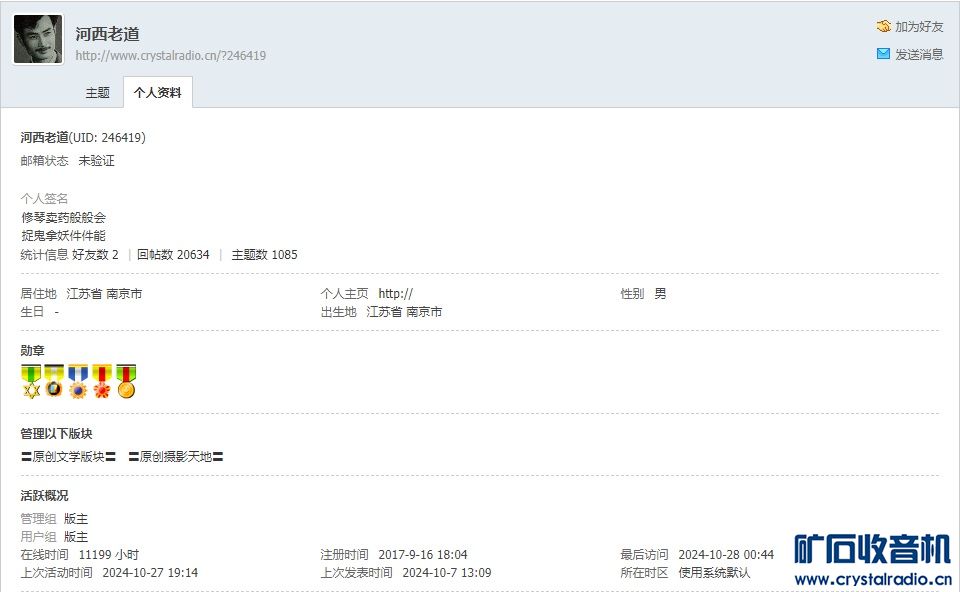The height and width of the screenshot is (592, 960).
Task: Click the UID: 246419 text
Action: click(107, 138)
